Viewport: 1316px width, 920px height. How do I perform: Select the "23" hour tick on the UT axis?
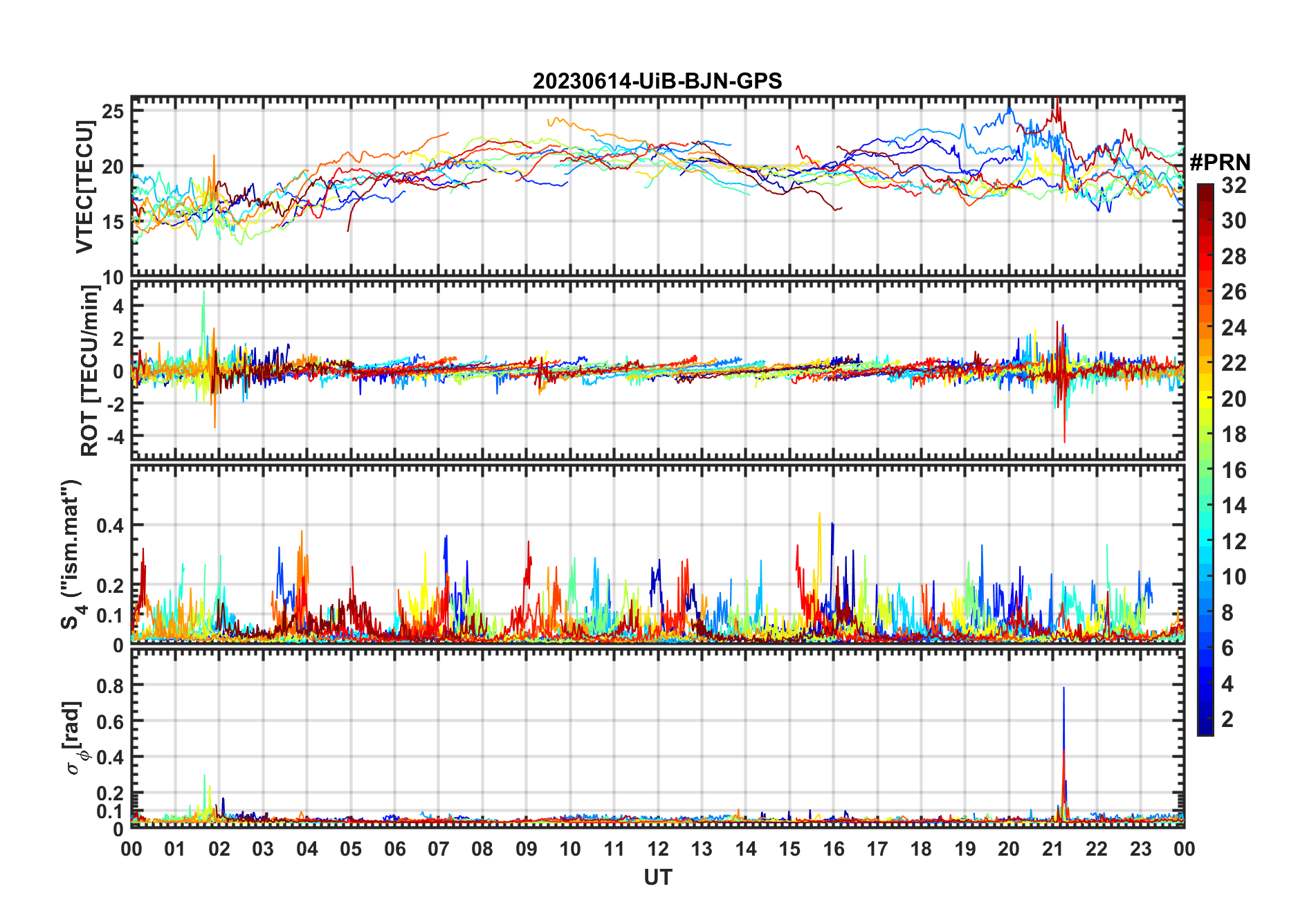click(1140, 849)
